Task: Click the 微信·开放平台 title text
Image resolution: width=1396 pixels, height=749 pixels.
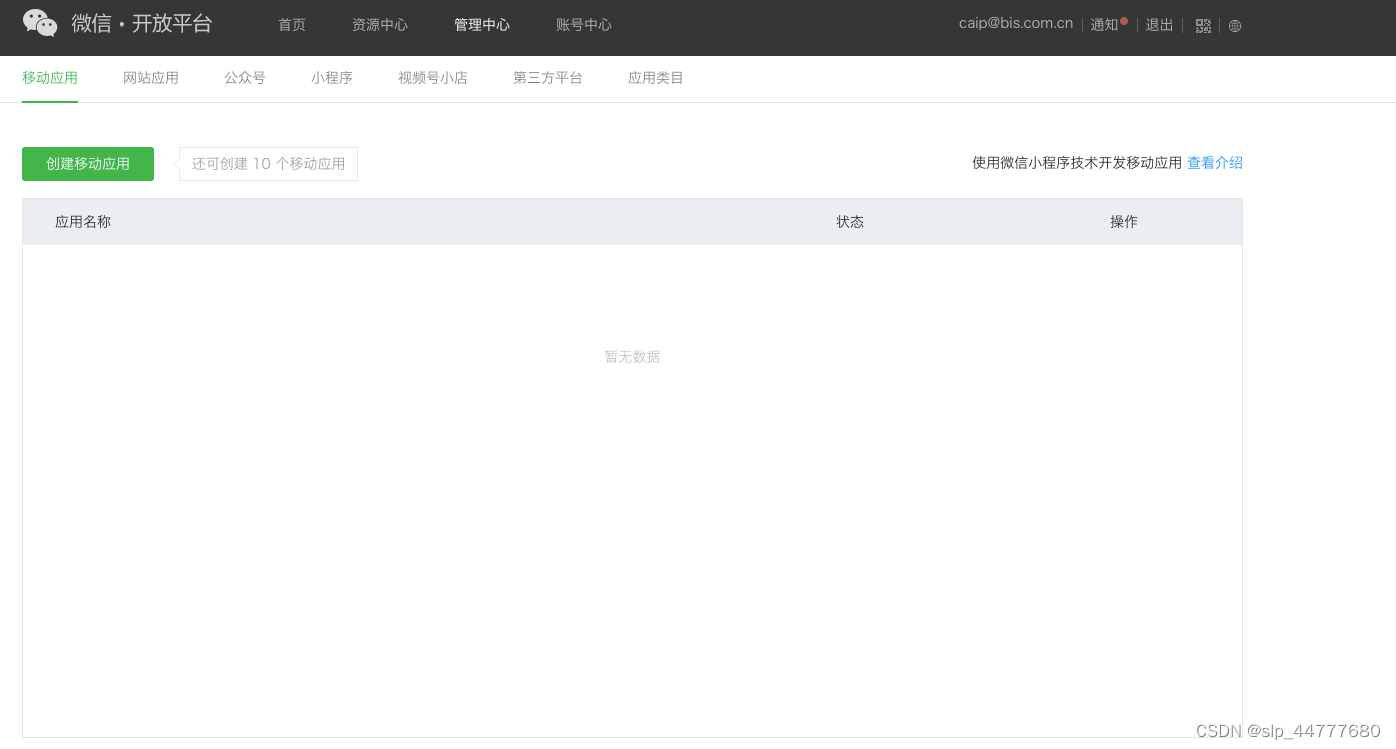Action: [142, 24]
